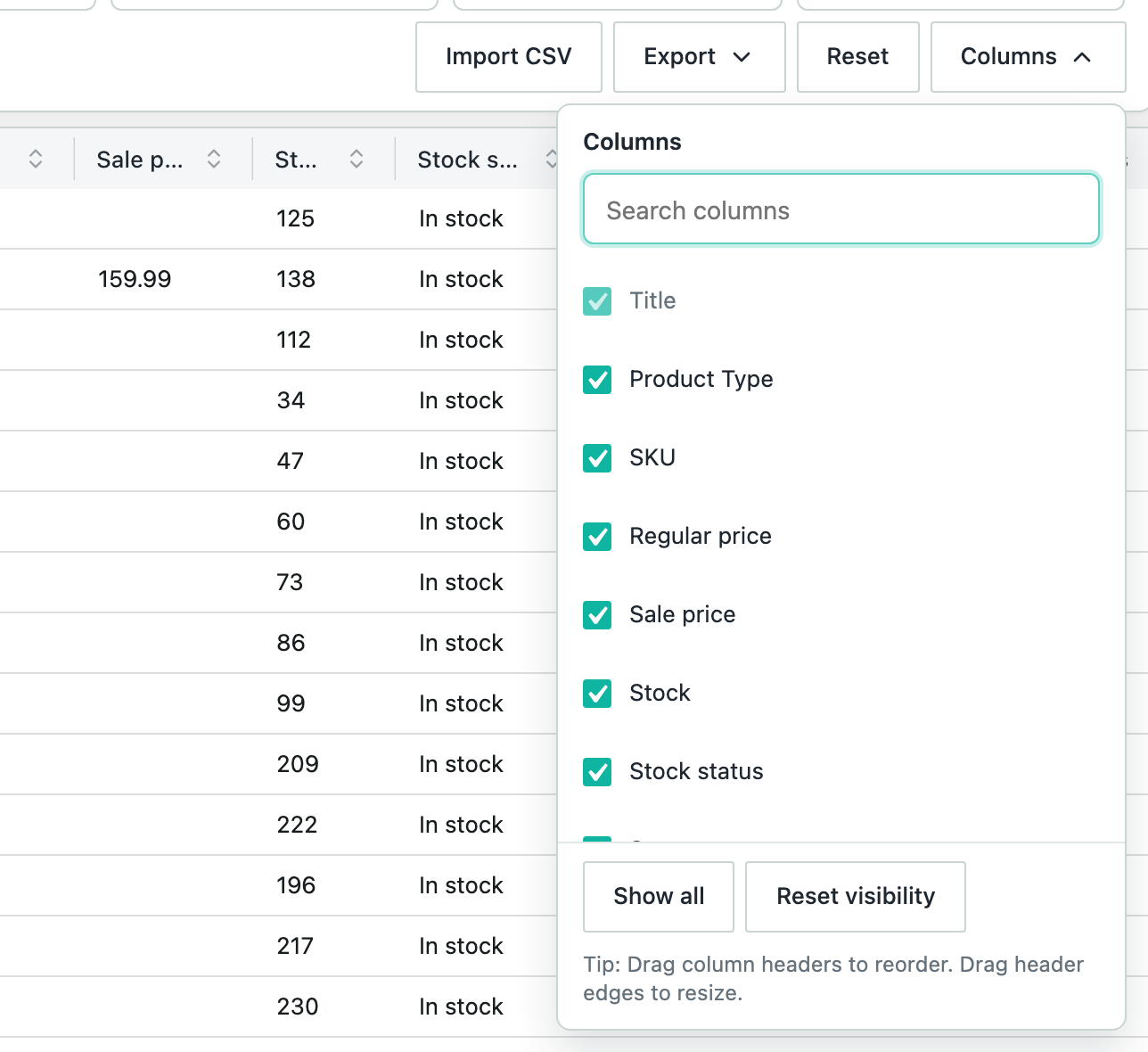Sort by the Stock status column arrows
This screenshot has width=1148, height=1052.
tap(552, 159)
